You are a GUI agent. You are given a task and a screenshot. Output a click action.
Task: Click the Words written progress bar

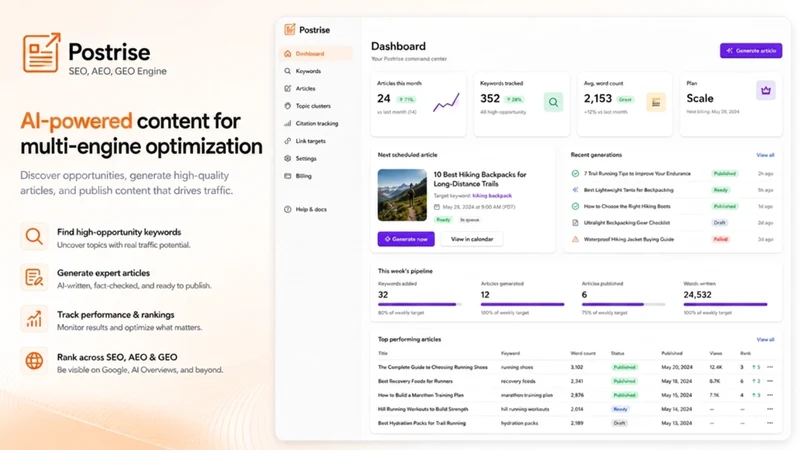[726, 305]
